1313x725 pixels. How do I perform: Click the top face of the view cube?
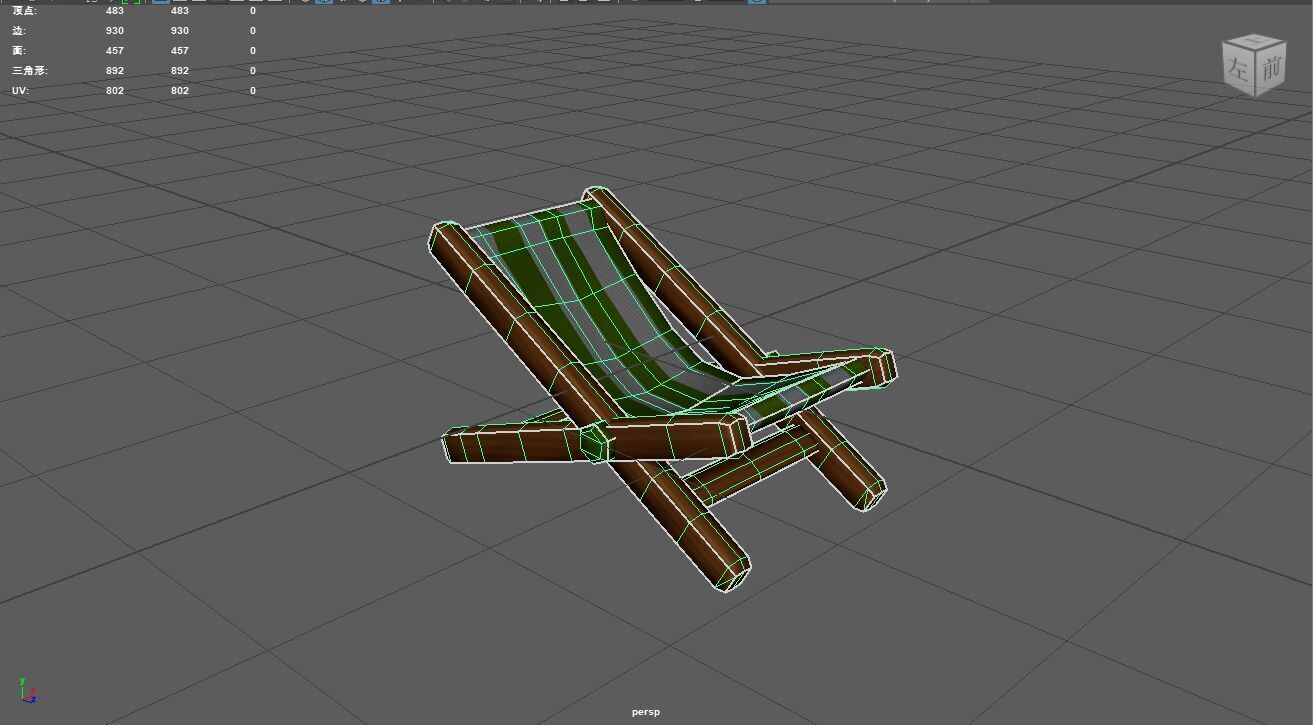pos(1254,42)
